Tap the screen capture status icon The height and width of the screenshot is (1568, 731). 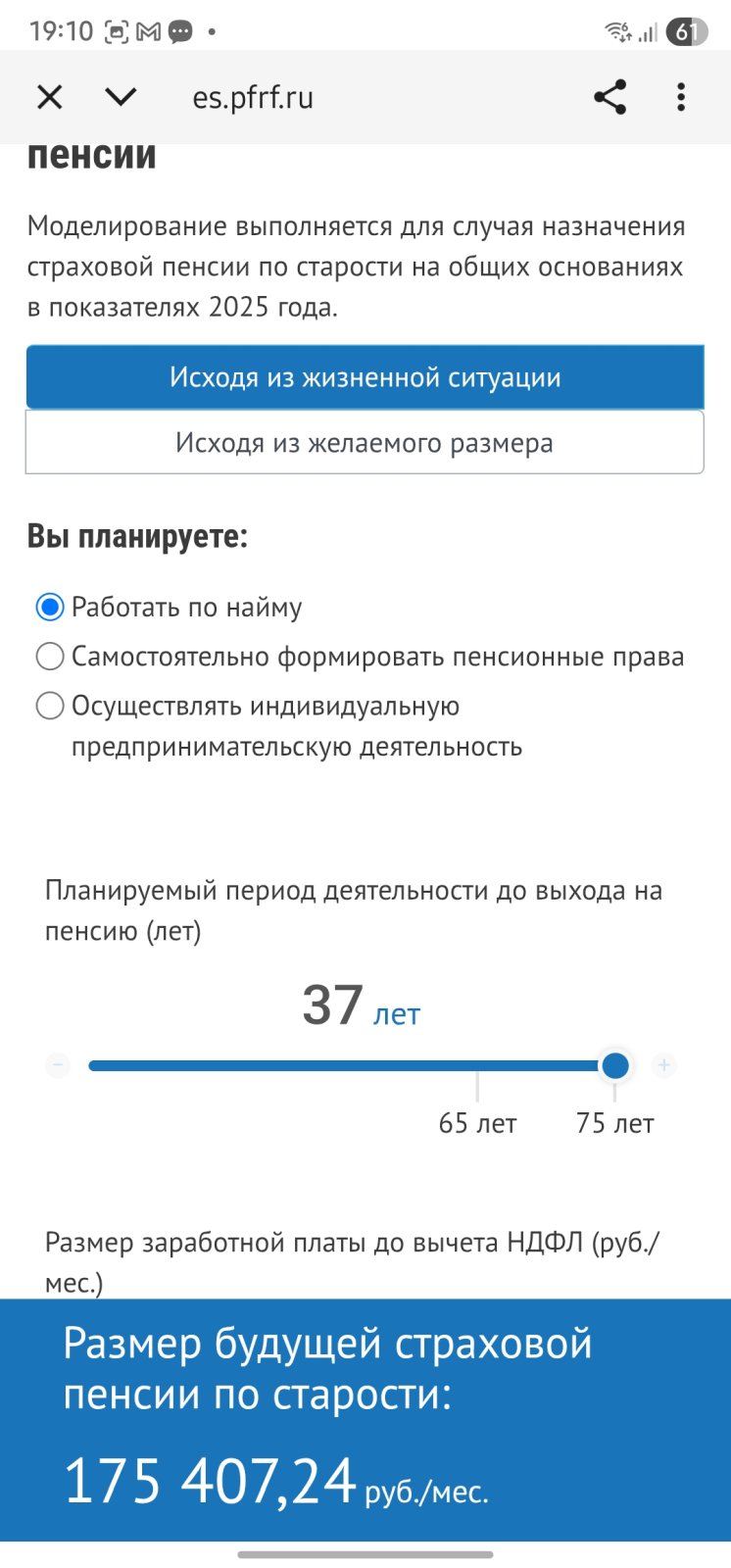[117, 32]
